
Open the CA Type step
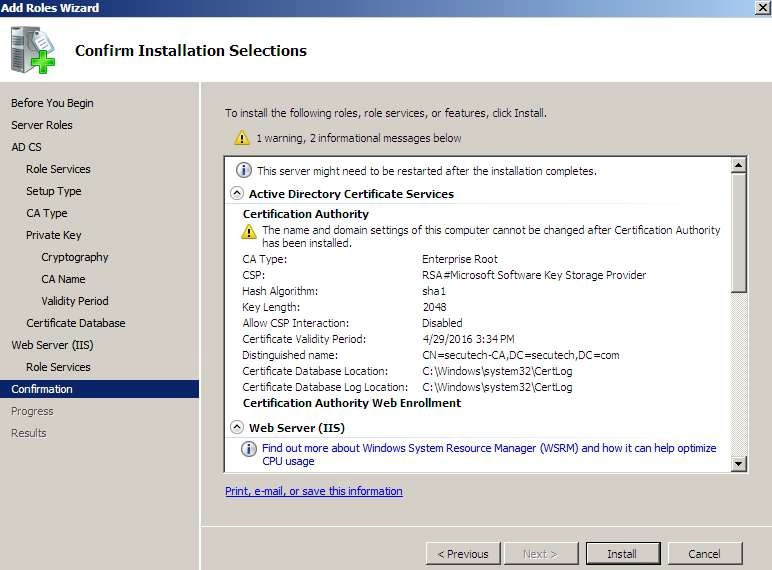(47, 213)
